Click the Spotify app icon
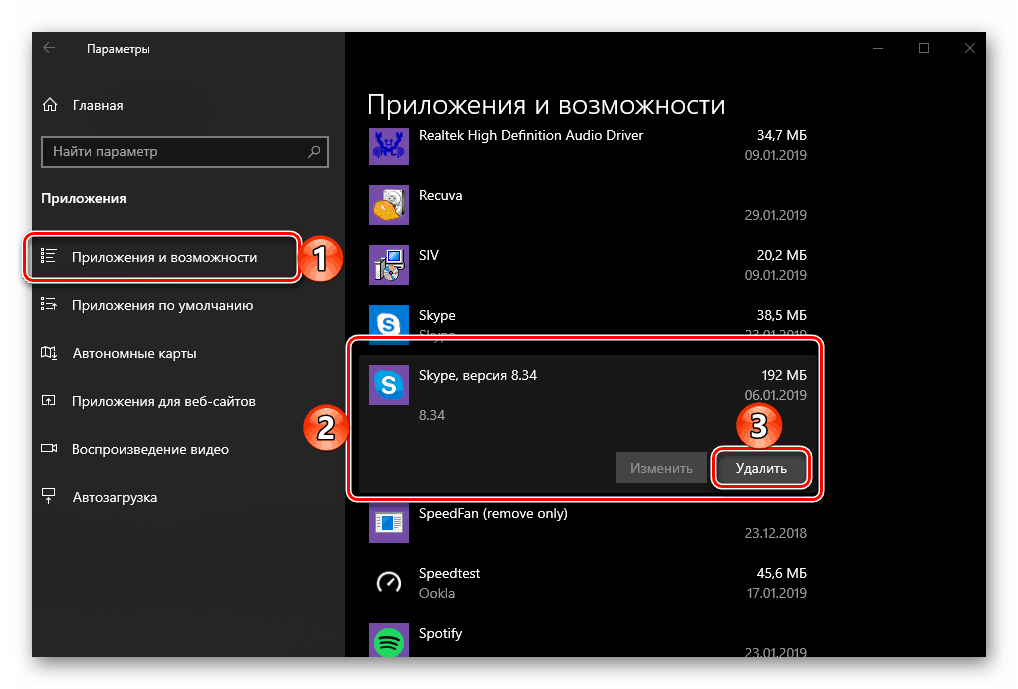The image size is (1018, 689). coord(389,641)
